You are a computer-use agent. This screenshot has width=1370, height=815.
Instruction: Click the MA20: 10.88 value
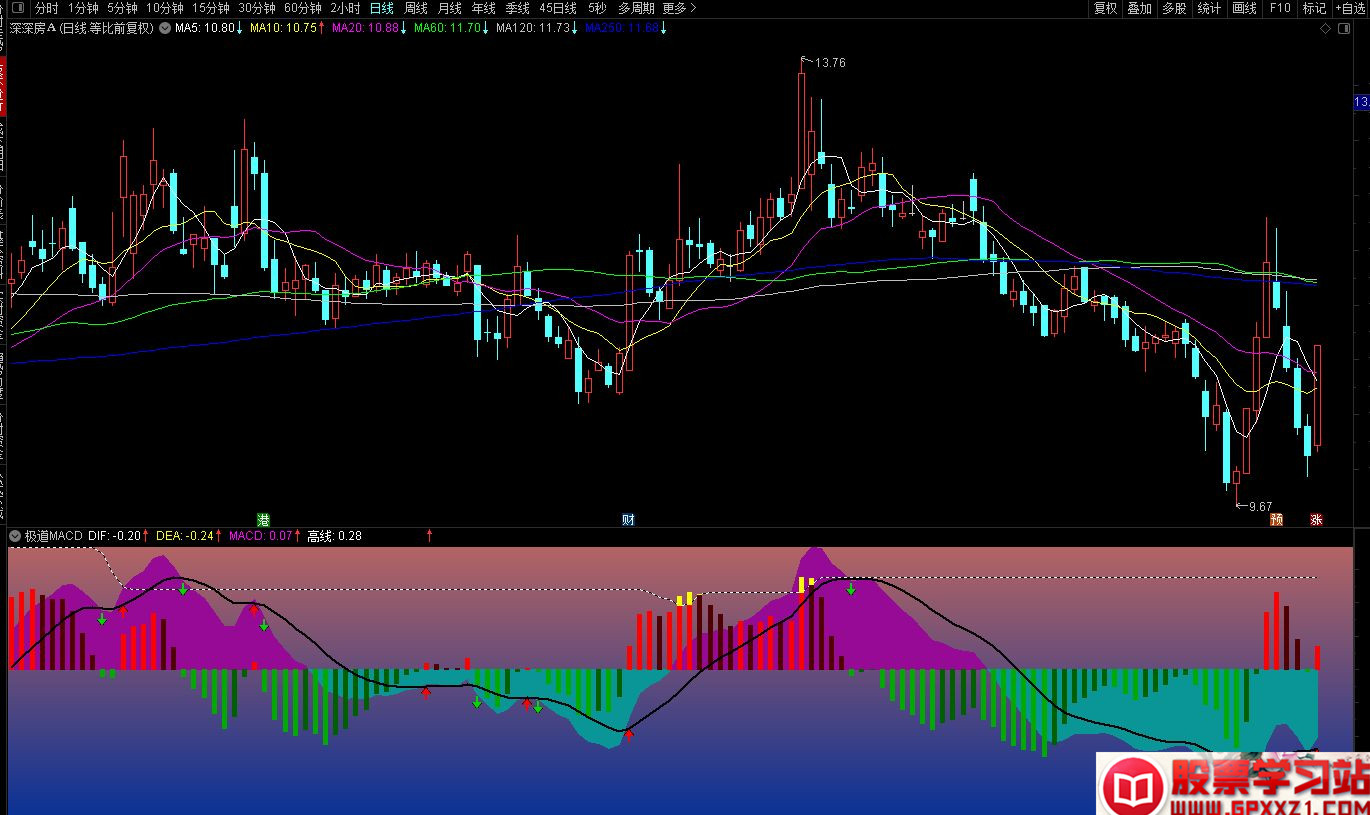pos(365,28)
